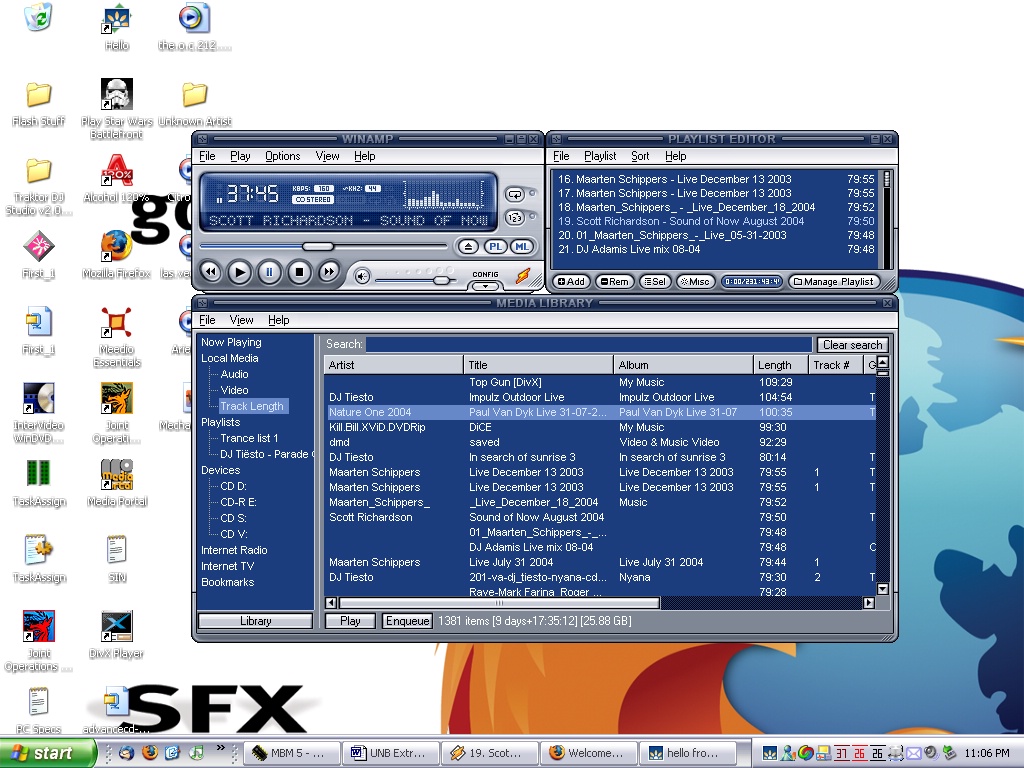Screen dimensions: 1024x768
Task: Click the Windows Start button
Action: point(47,753)
